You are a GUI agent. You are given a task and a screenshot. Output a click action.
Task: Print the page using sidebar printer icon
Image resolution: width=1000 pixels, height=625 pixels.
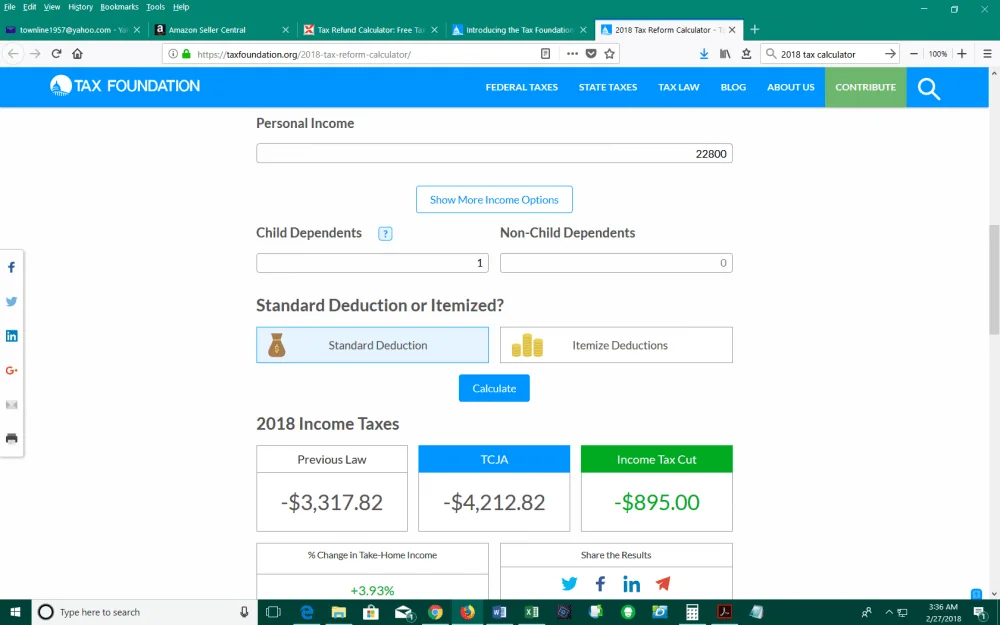[11, 439]
